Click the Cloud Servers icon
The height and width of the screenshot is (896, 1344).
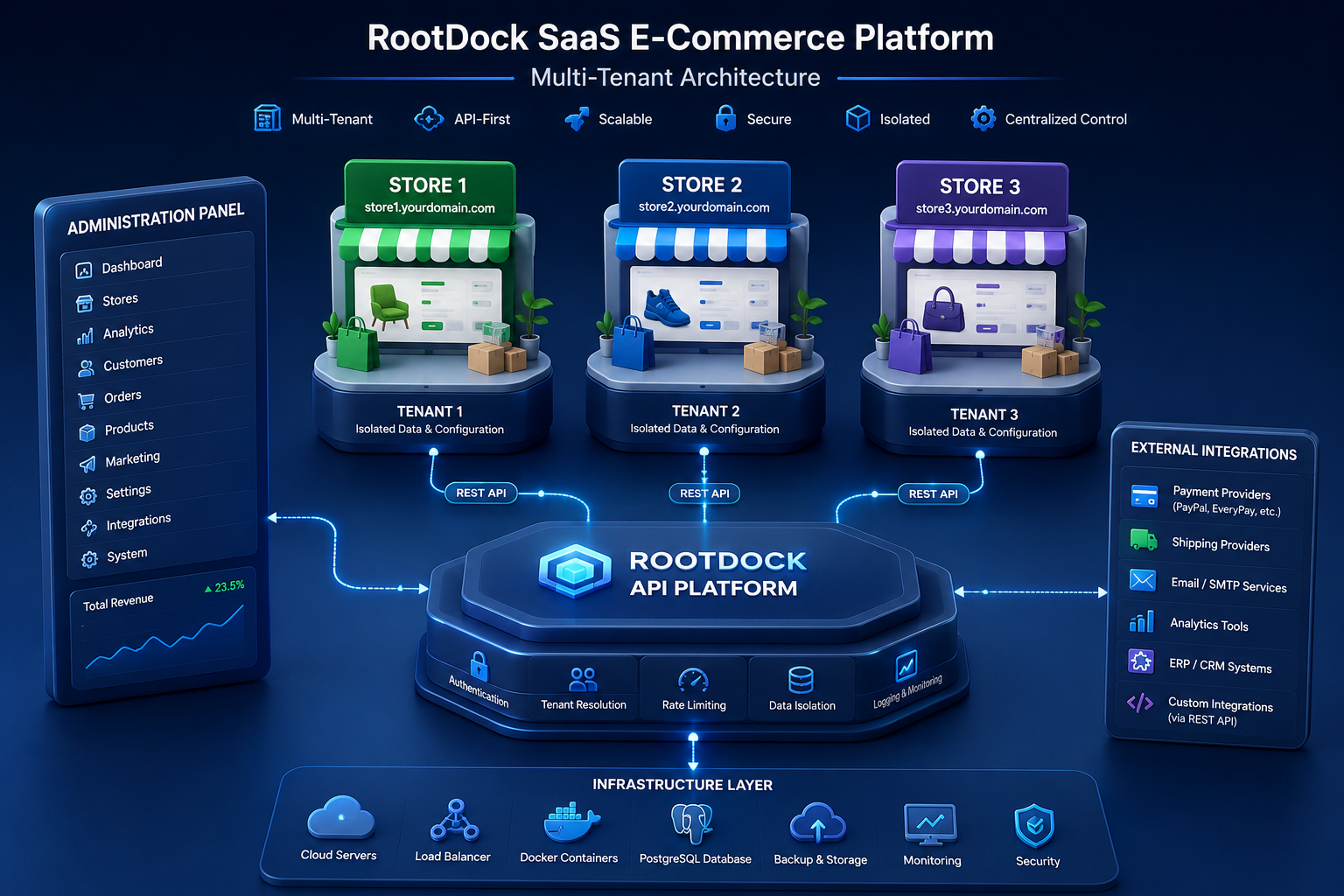[341, 819]
